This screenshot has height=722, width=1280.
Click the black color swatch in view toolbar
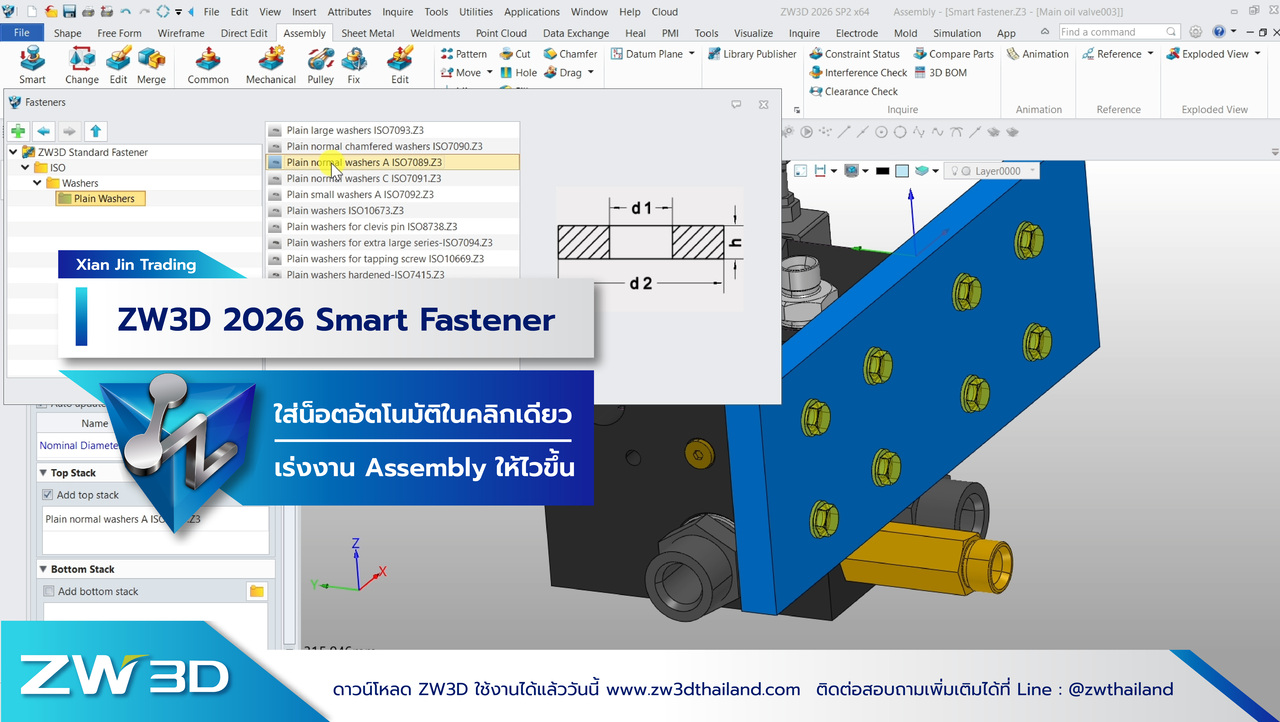point(882,171)
